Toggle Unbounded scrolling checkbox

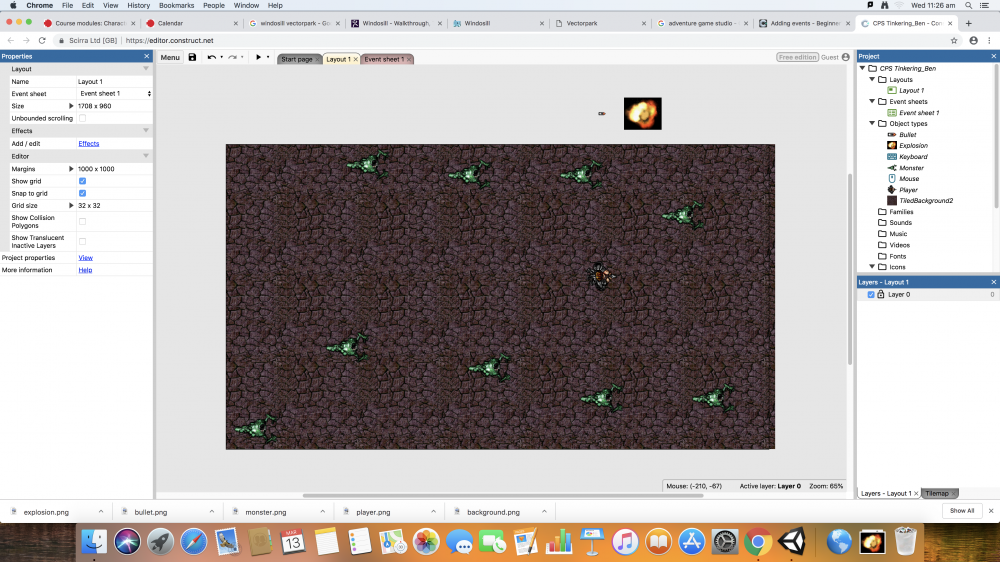tap(82, 119)
